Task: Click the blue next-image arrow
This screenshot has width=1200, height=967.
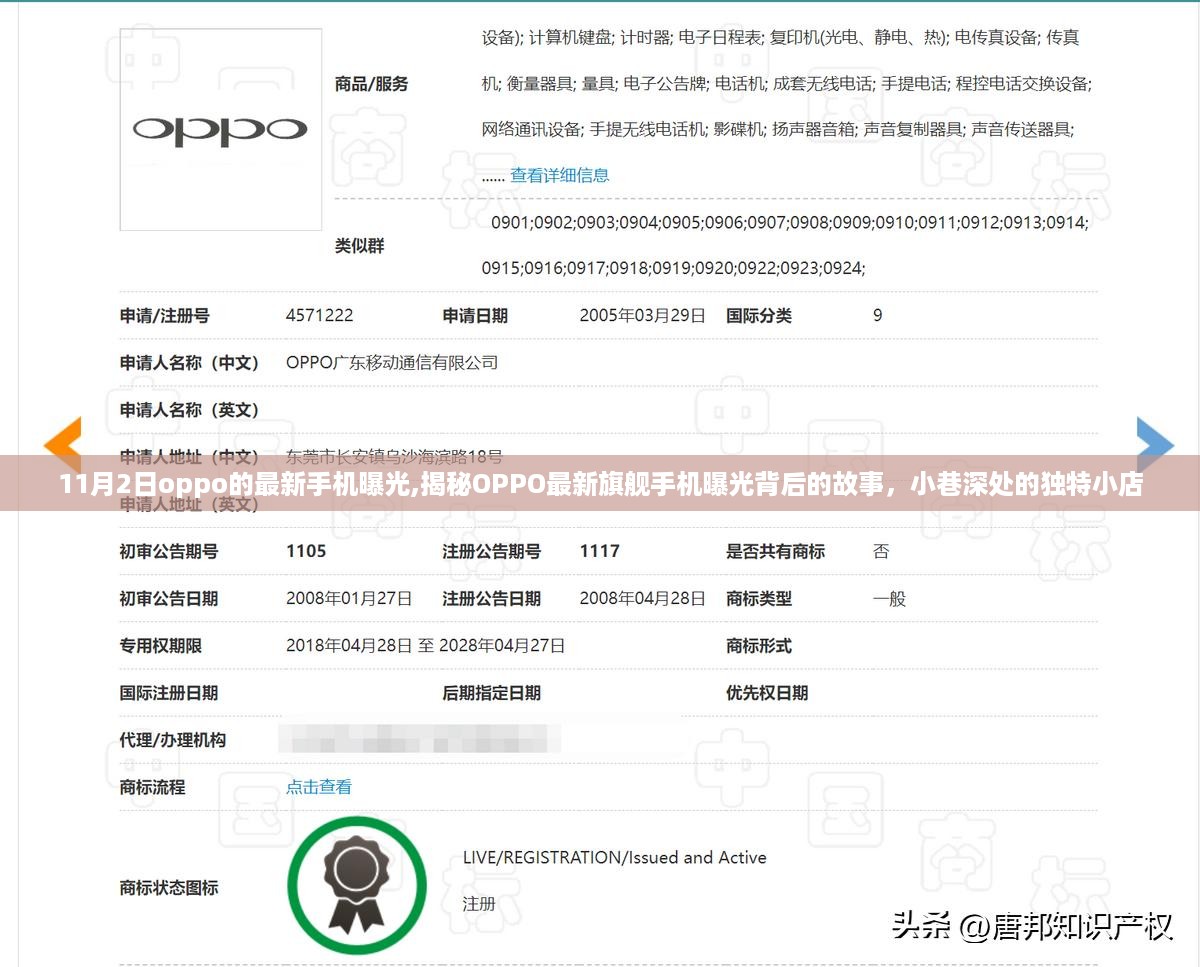Action: point(1154,443)
